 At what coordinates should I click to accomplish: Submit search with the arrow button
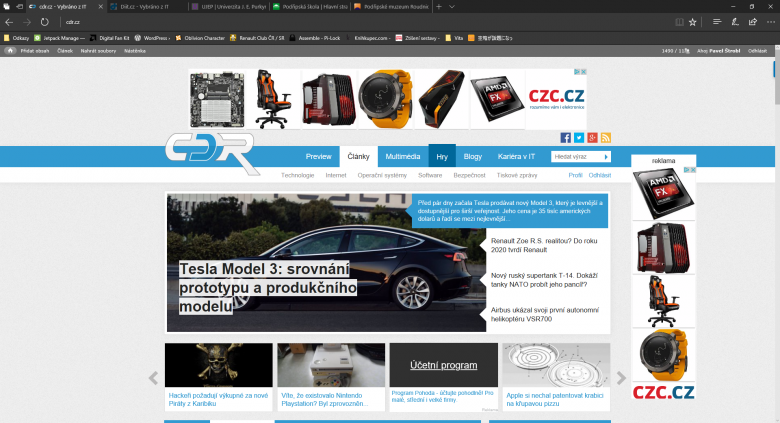click(606, 157)
